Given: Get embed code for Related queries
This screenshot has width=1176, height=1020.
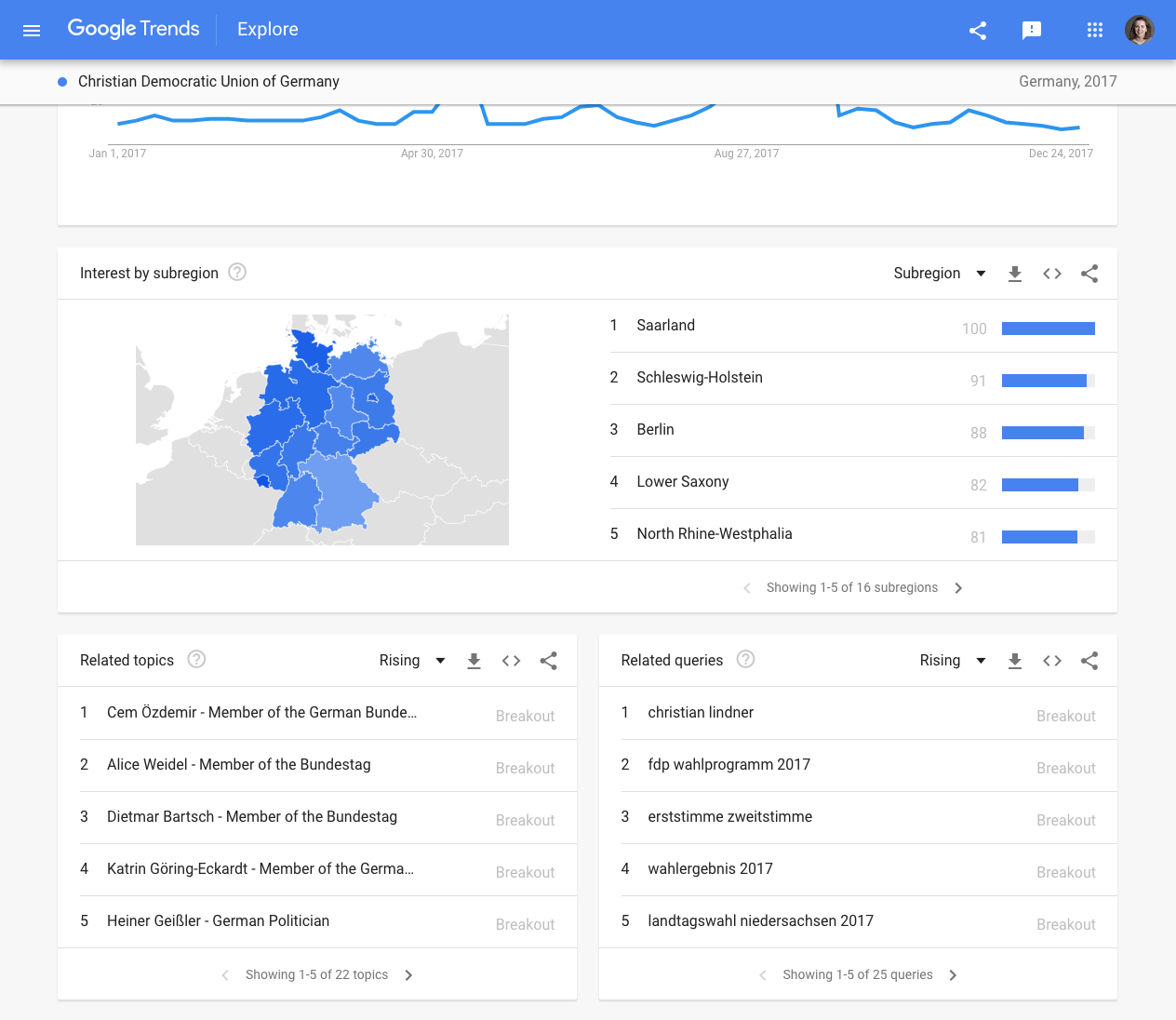Looking at the screenshot, I should [1052, 661].
